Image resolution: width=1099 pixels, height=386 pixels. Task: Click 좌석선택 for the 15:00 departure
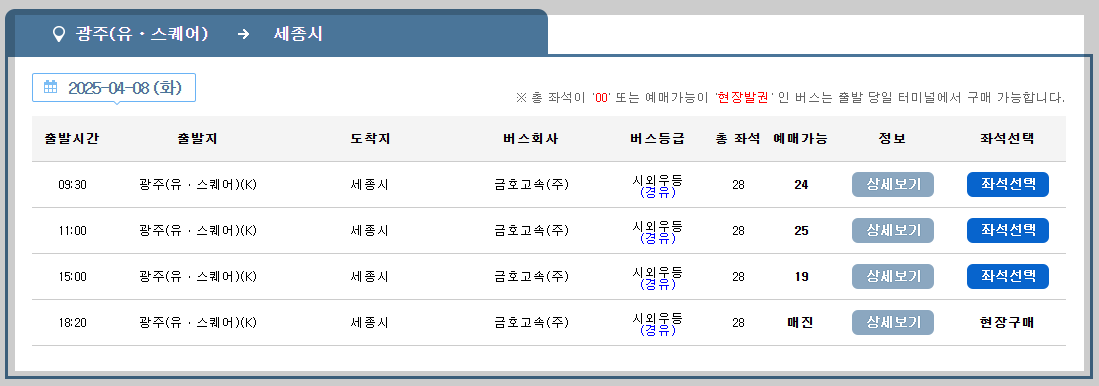point(1007,277)
